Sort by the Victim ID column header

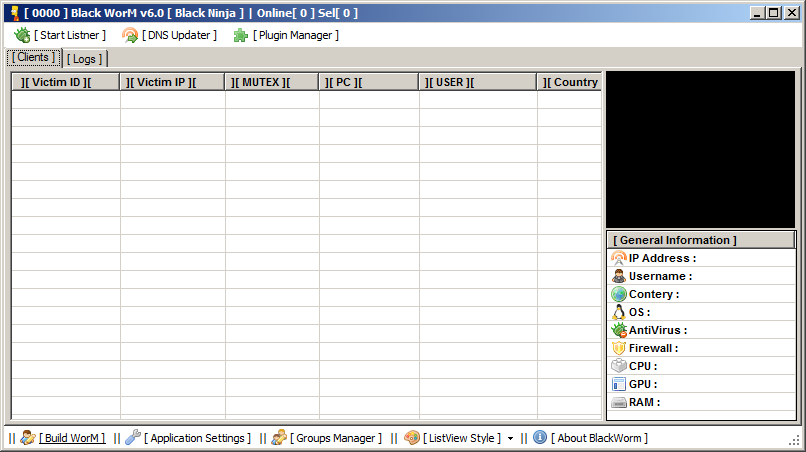(x=65, y=82)
